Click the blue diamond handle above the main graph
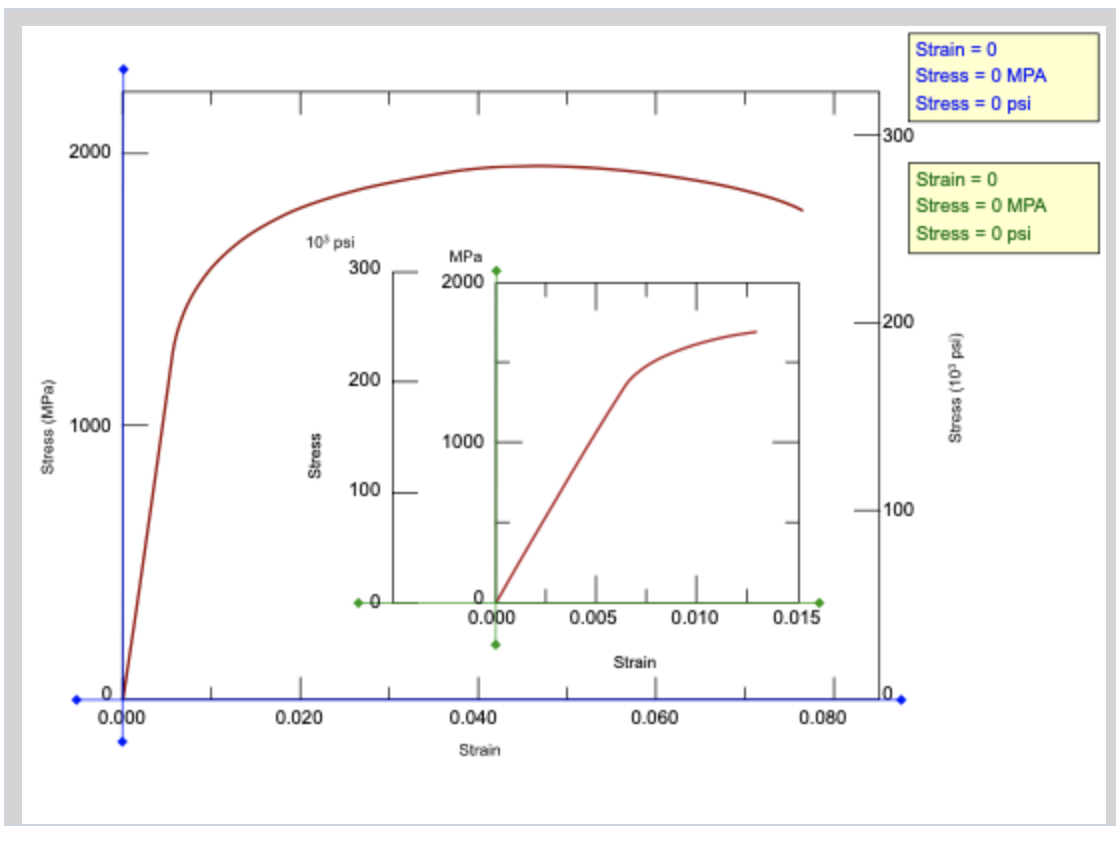Screen dimensions: 1116x842 123,69
